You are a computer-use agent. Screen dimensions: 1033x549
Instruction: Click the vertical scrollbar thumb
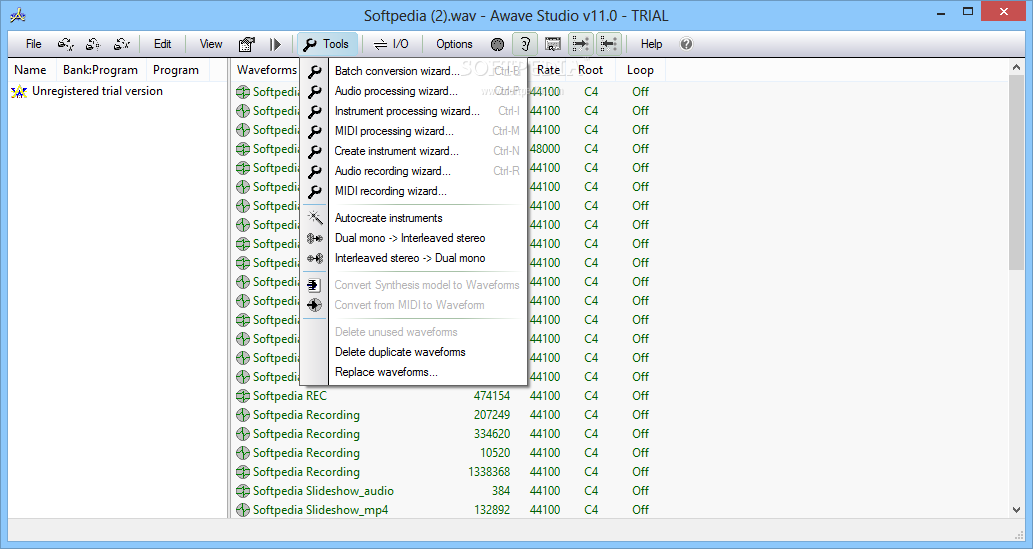1017,172
